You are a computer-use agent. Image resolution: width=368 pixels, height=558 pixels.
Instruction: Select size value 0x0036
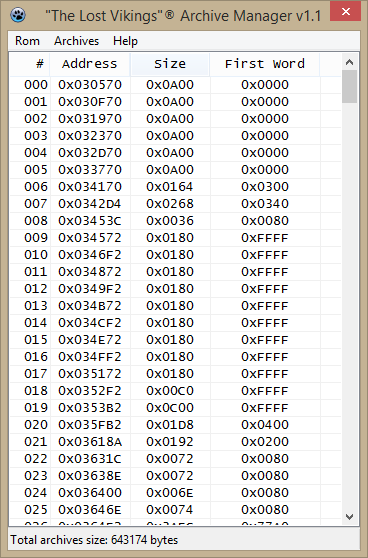170,221
